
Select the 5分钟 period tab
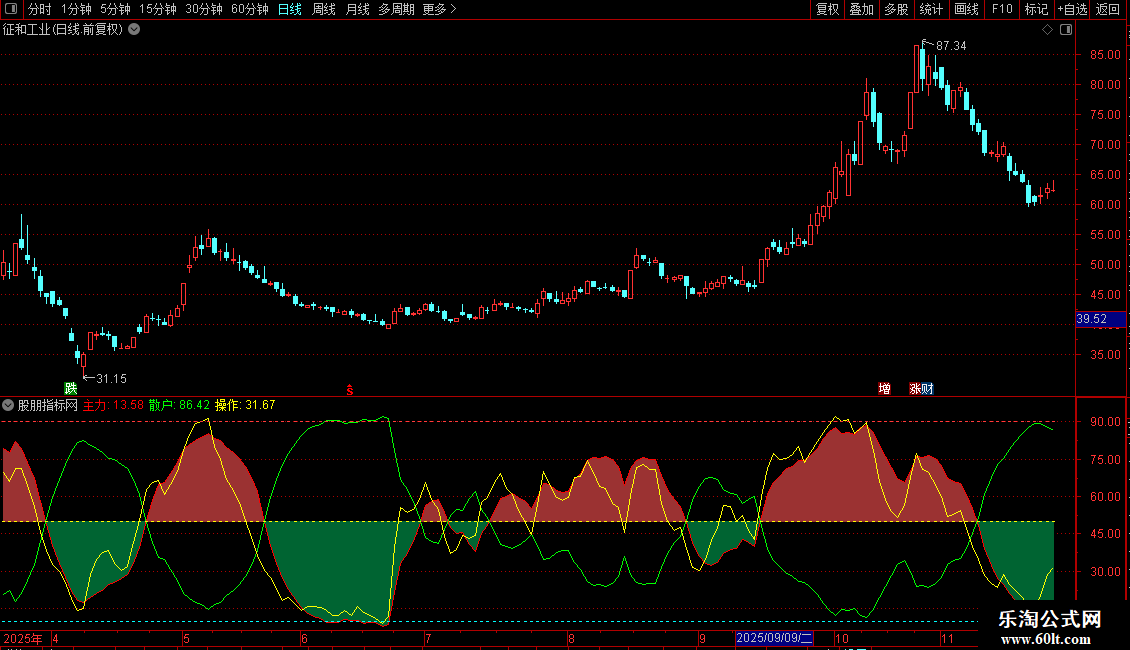(115, 9)
